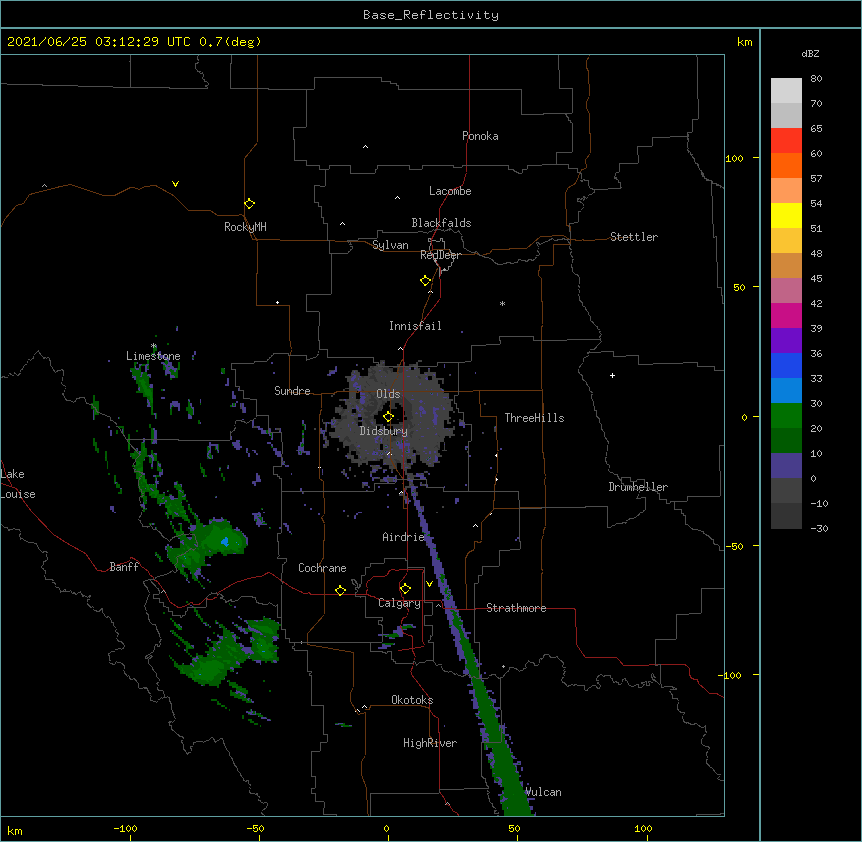Click the Didsbury town label

coord(384,431)
